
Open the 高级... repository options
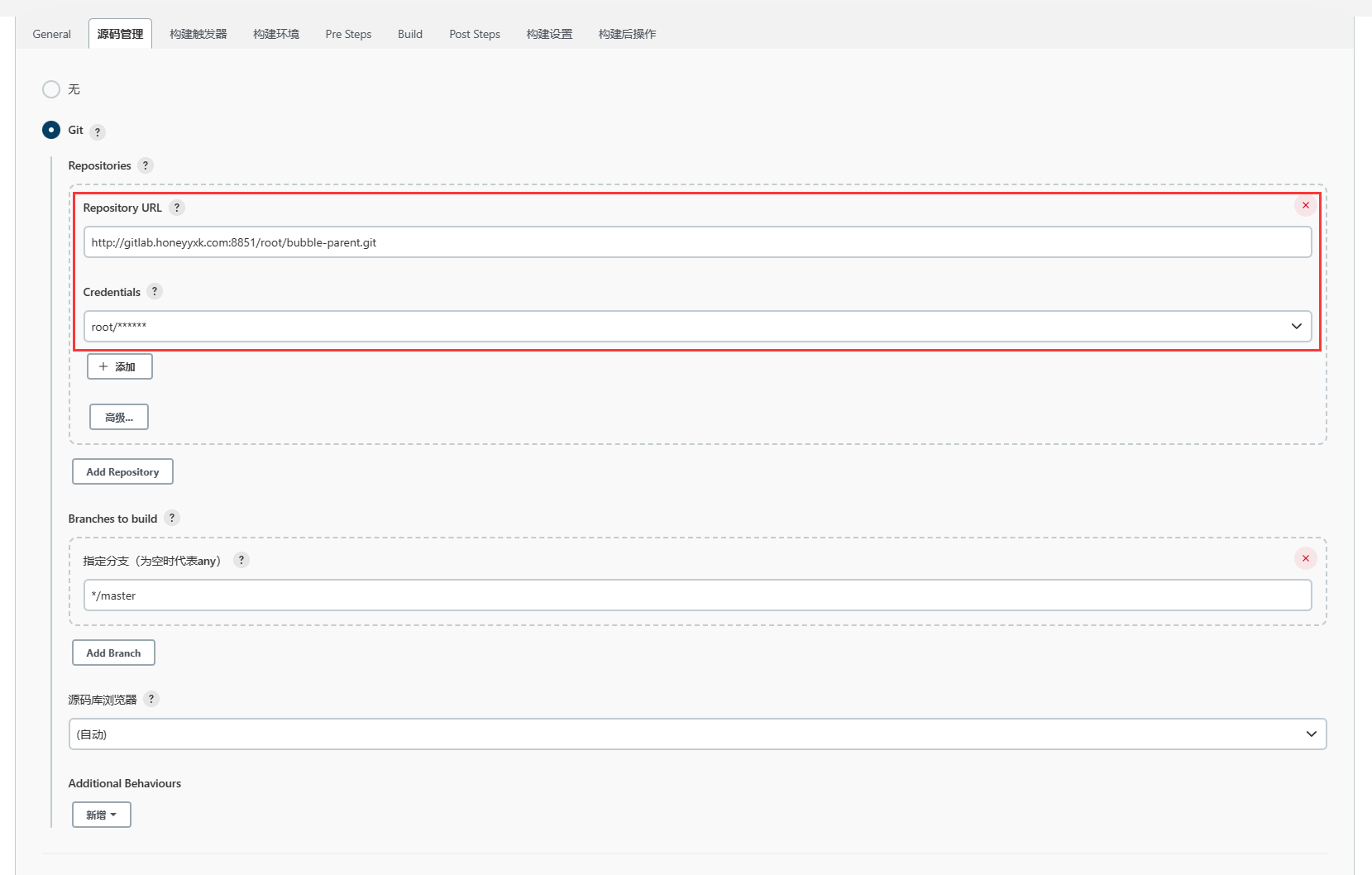[119, 417]
